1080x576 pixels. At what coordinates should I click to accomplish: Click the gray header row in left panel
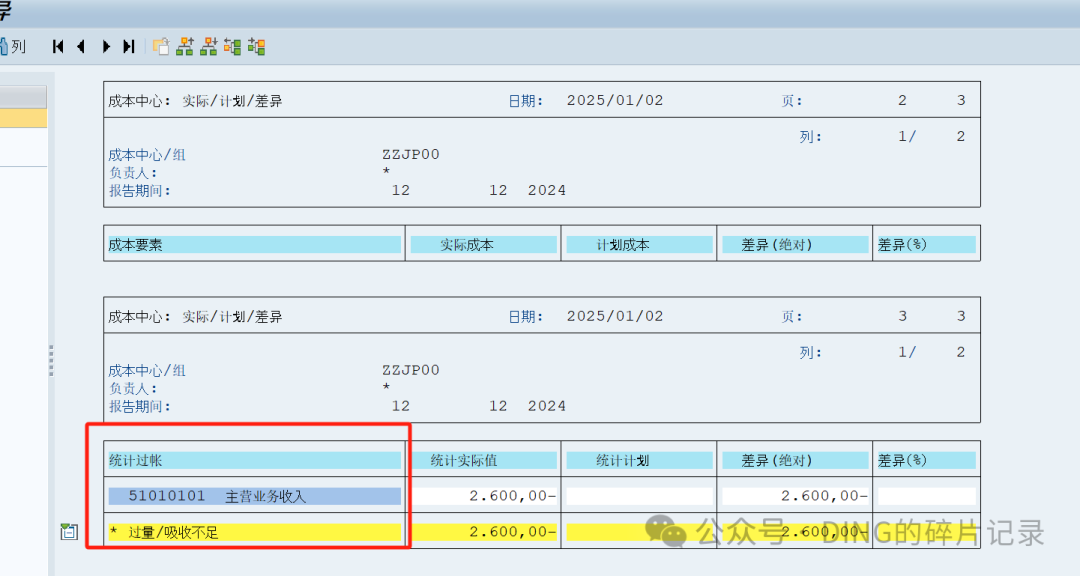coord(23,97)
